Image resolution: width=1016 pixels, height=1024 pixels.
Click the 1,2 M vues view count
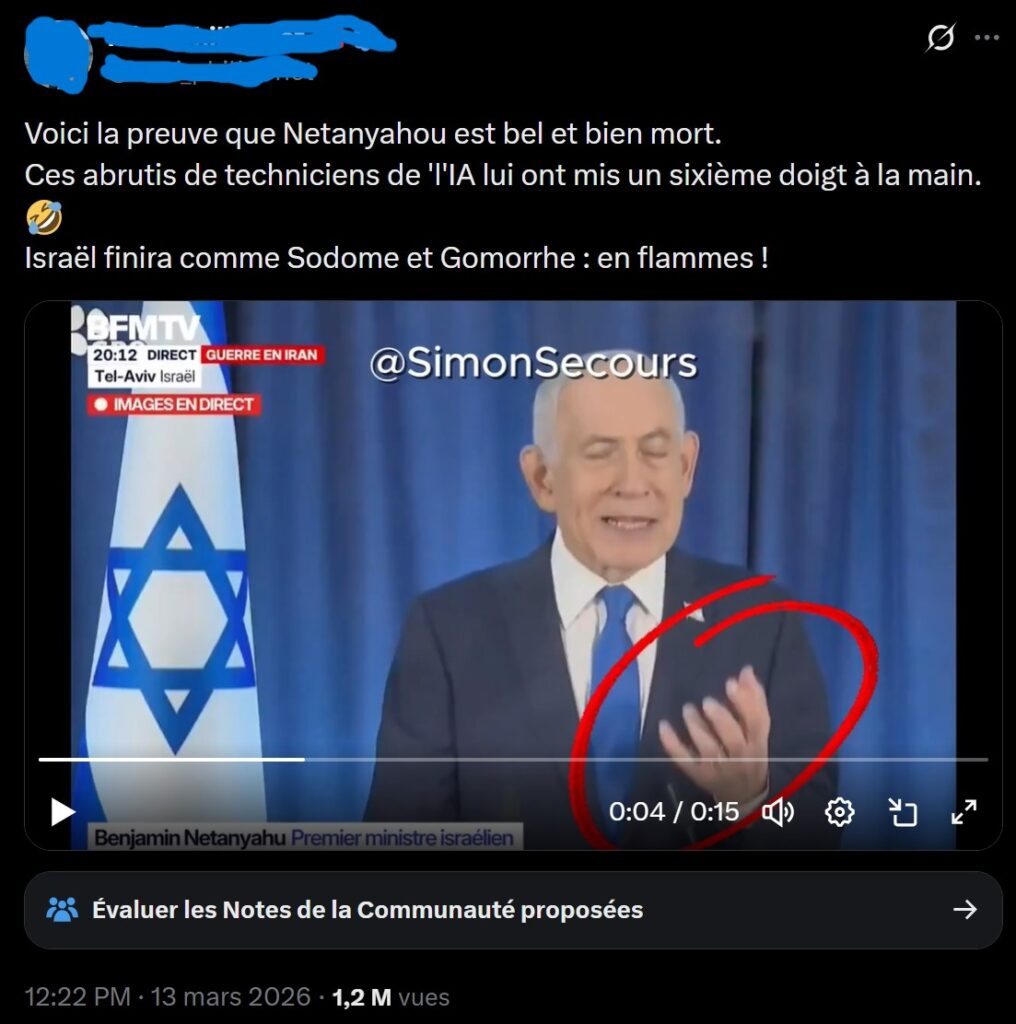390,997
